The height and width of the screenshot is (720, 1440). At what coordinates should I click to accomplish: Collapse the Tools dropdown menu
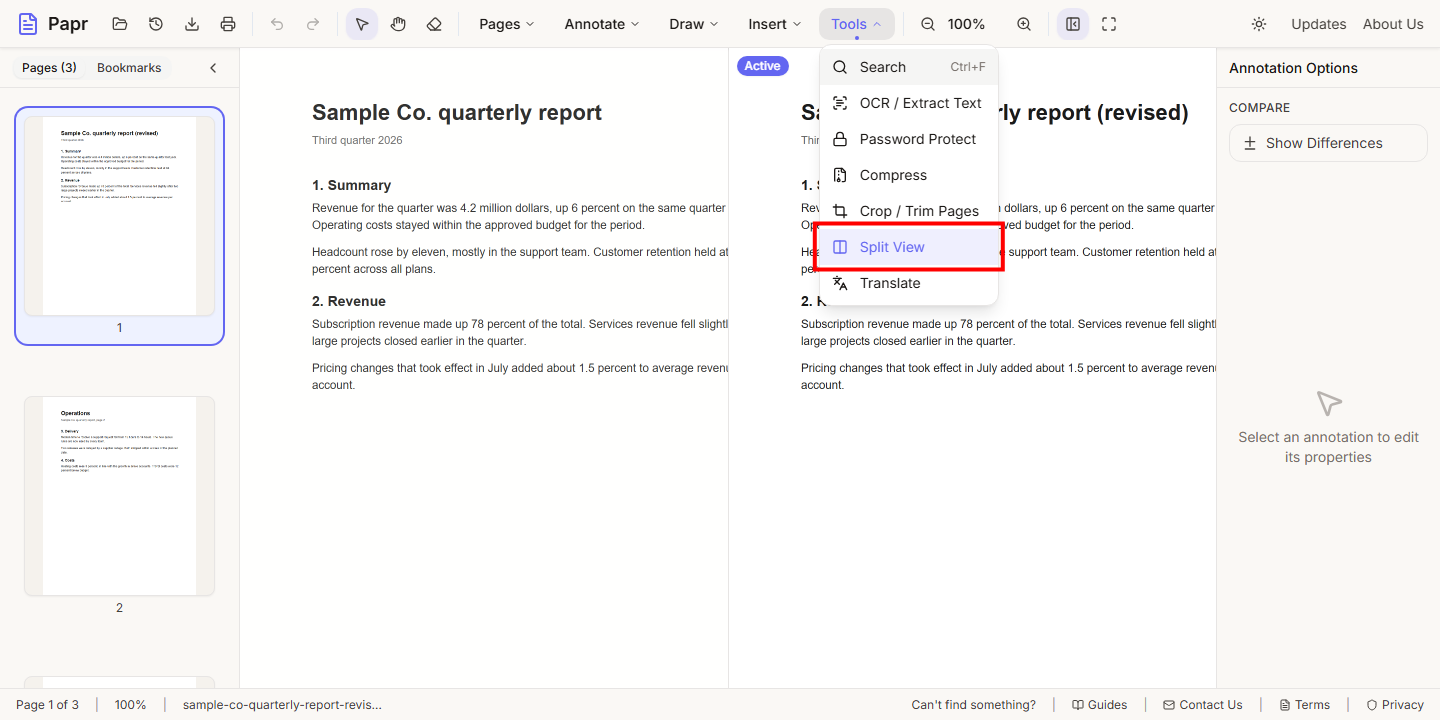[857, 24]
